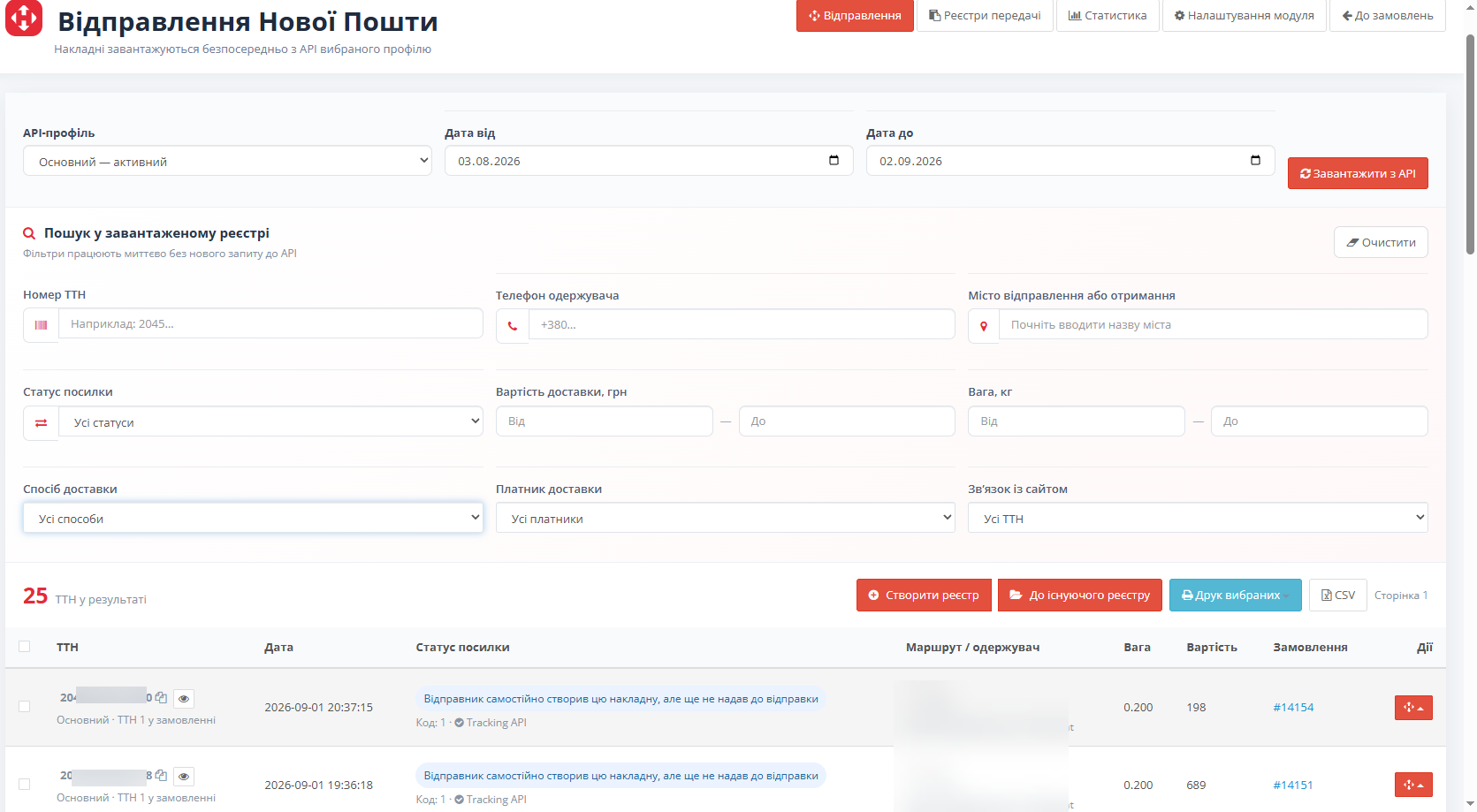Focus Вага До input field
The width and height of the screenshot is (1477, 812).
click(x=1320, y=421)
